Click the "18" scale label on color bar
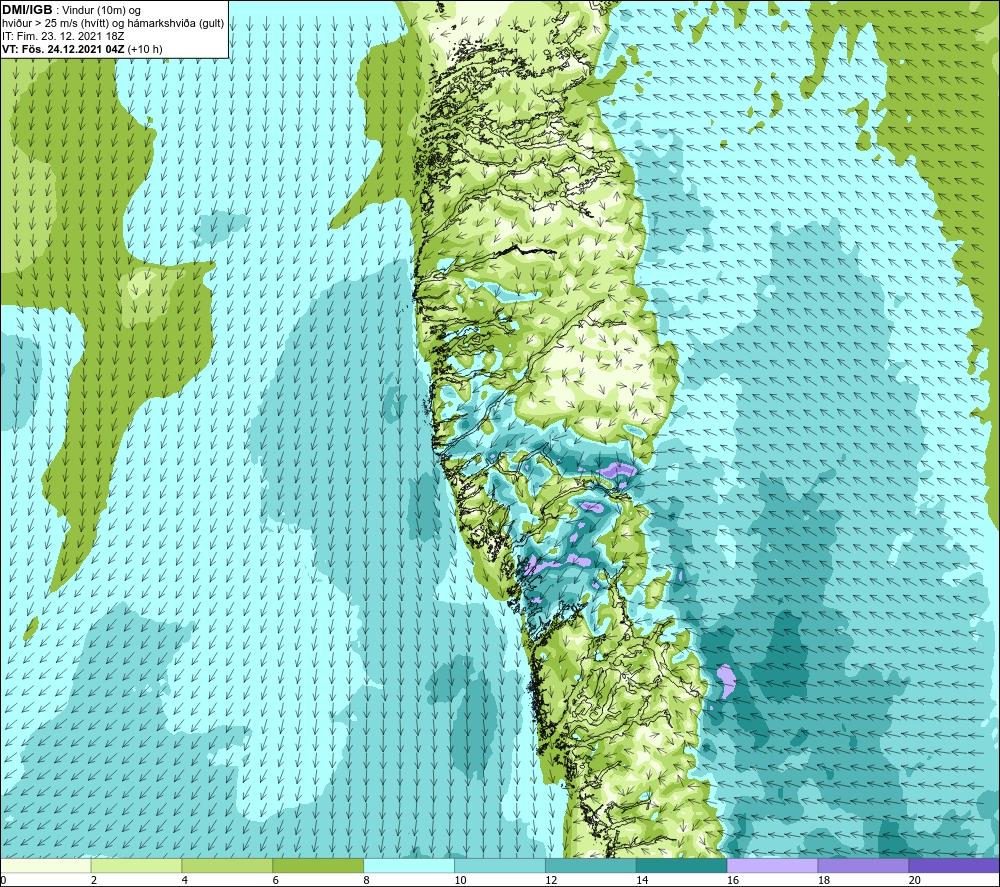Image resolution: width=1000 pixels, height=887 pixels. [x=823, y=880]
